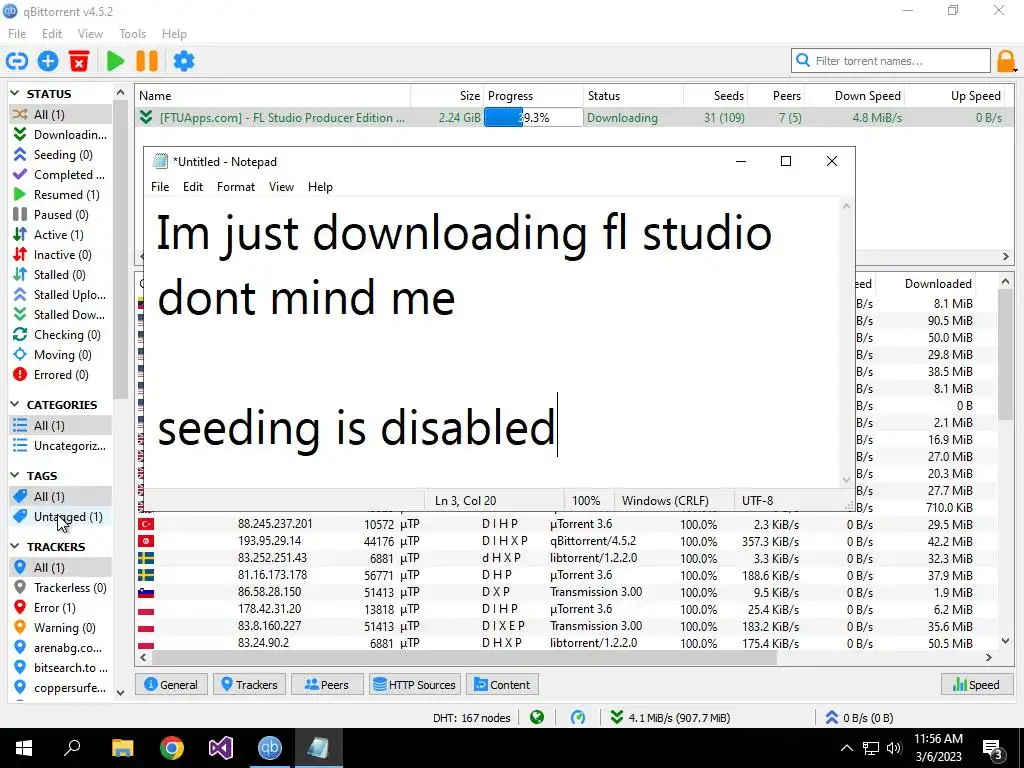Screen dimensions: 1024x768
Task: Click the orange lock icon in toolbar
Action: [x=1006, y=61]
